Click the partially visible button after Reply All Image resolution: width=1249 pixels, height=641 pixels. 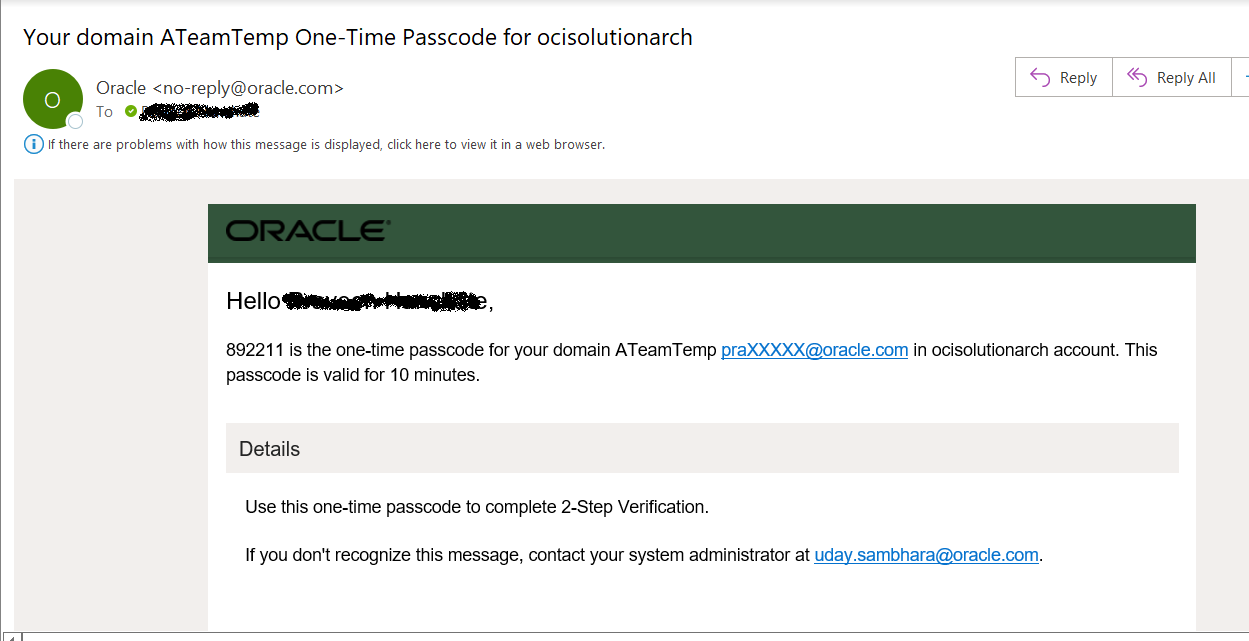pyautogui.click(x=1242, y=78)
